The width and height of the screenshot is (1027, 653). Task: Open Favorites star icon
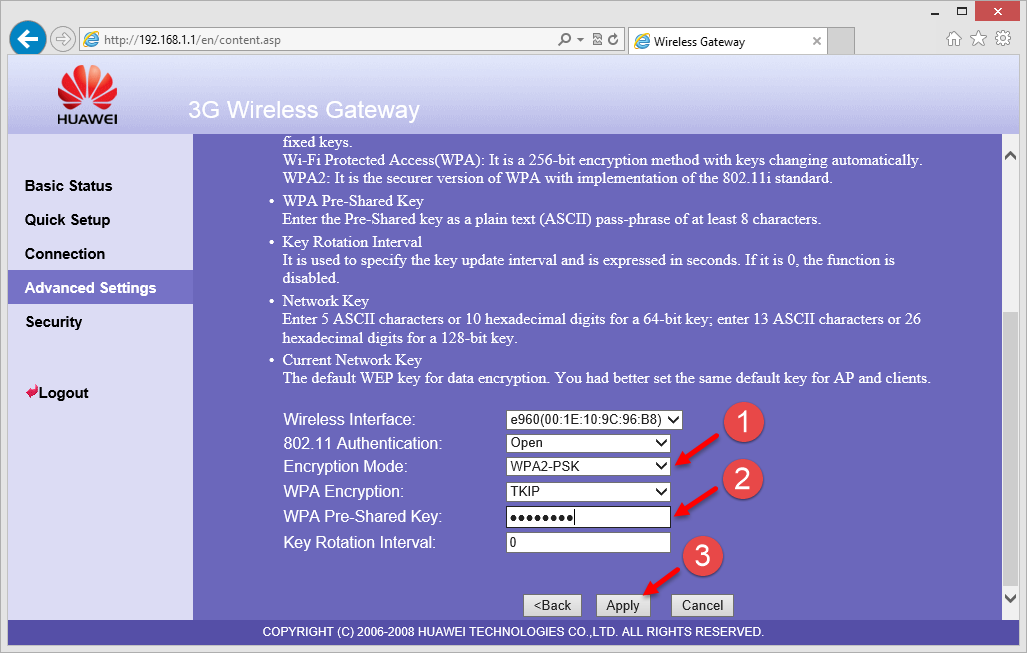pyautogui.click(x=978, y=39)
